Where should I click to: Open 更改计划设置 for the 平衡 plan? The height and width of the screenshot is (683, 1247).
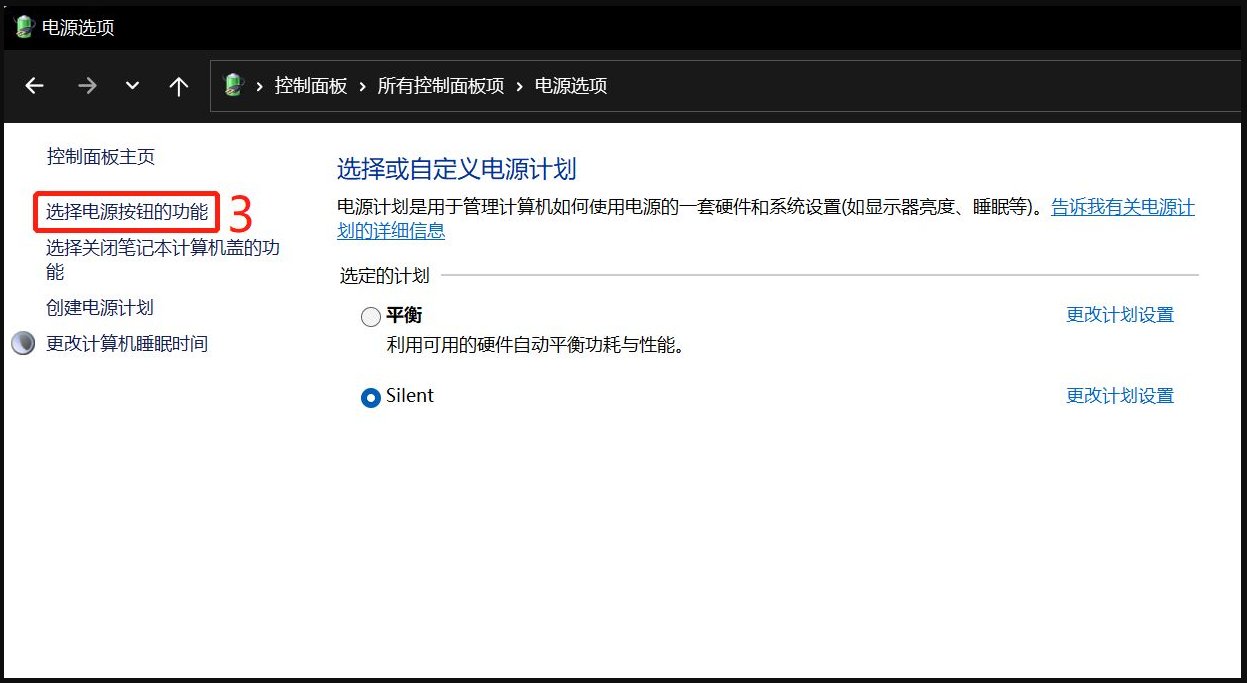(1119, 314)
